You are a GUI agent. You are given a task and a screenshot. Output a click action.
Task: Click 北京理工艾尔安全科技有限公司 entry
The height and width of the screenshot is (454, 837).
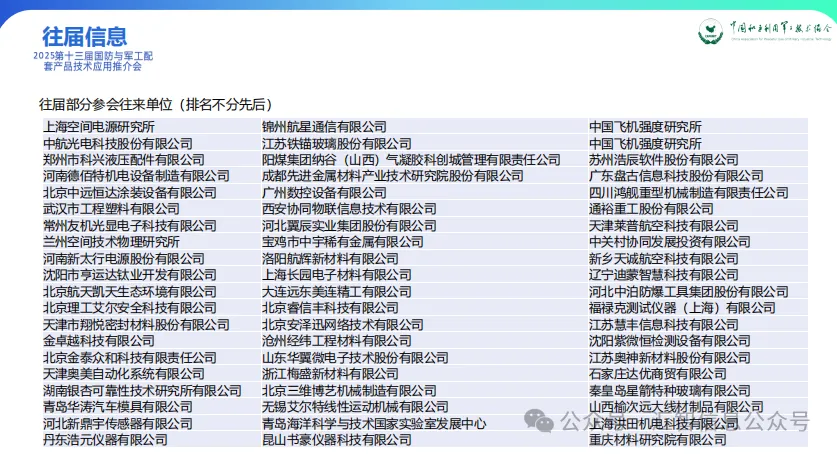pos(130,308)
